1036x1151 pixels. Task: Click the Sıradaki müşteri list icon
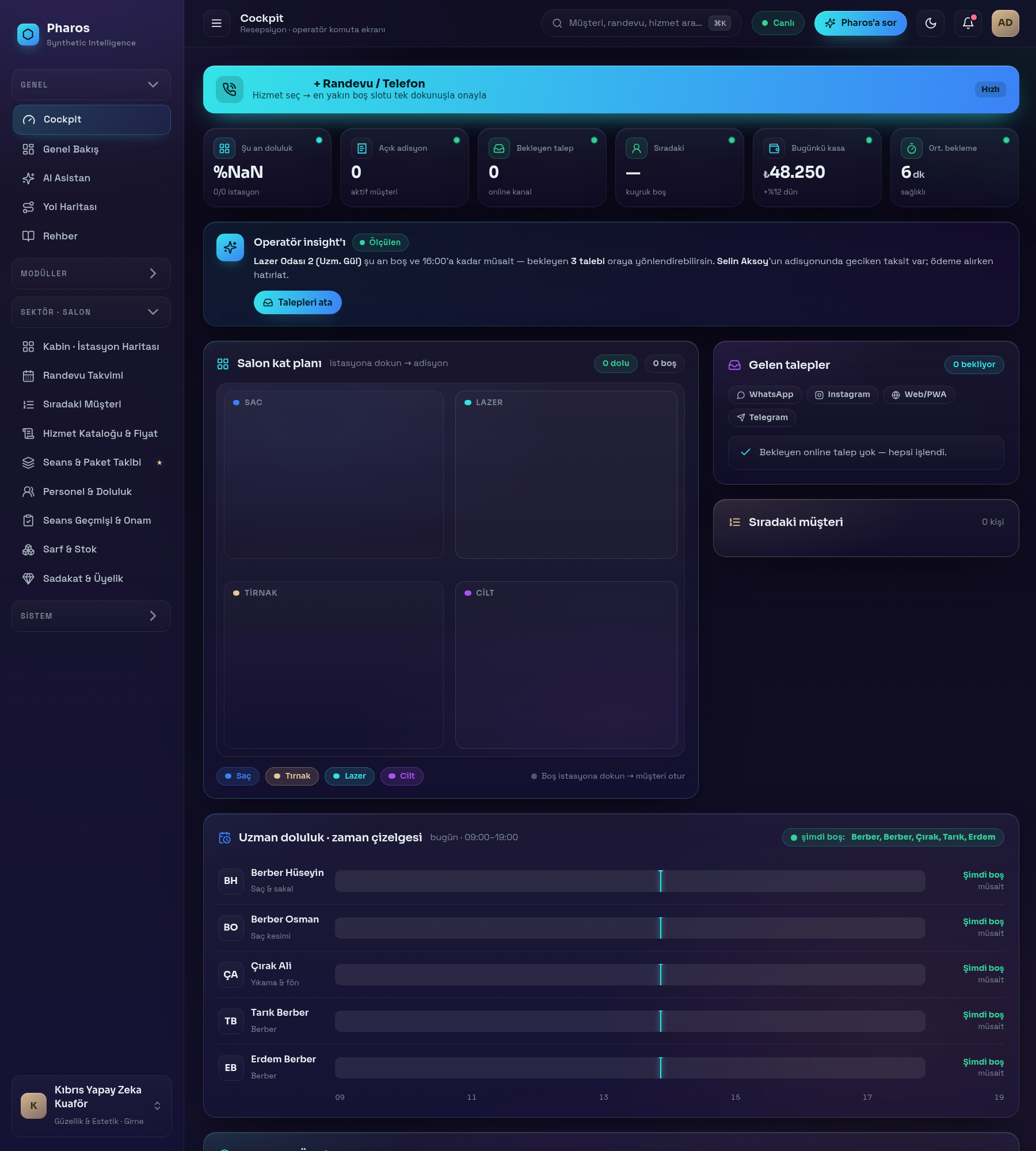(734, 522)
